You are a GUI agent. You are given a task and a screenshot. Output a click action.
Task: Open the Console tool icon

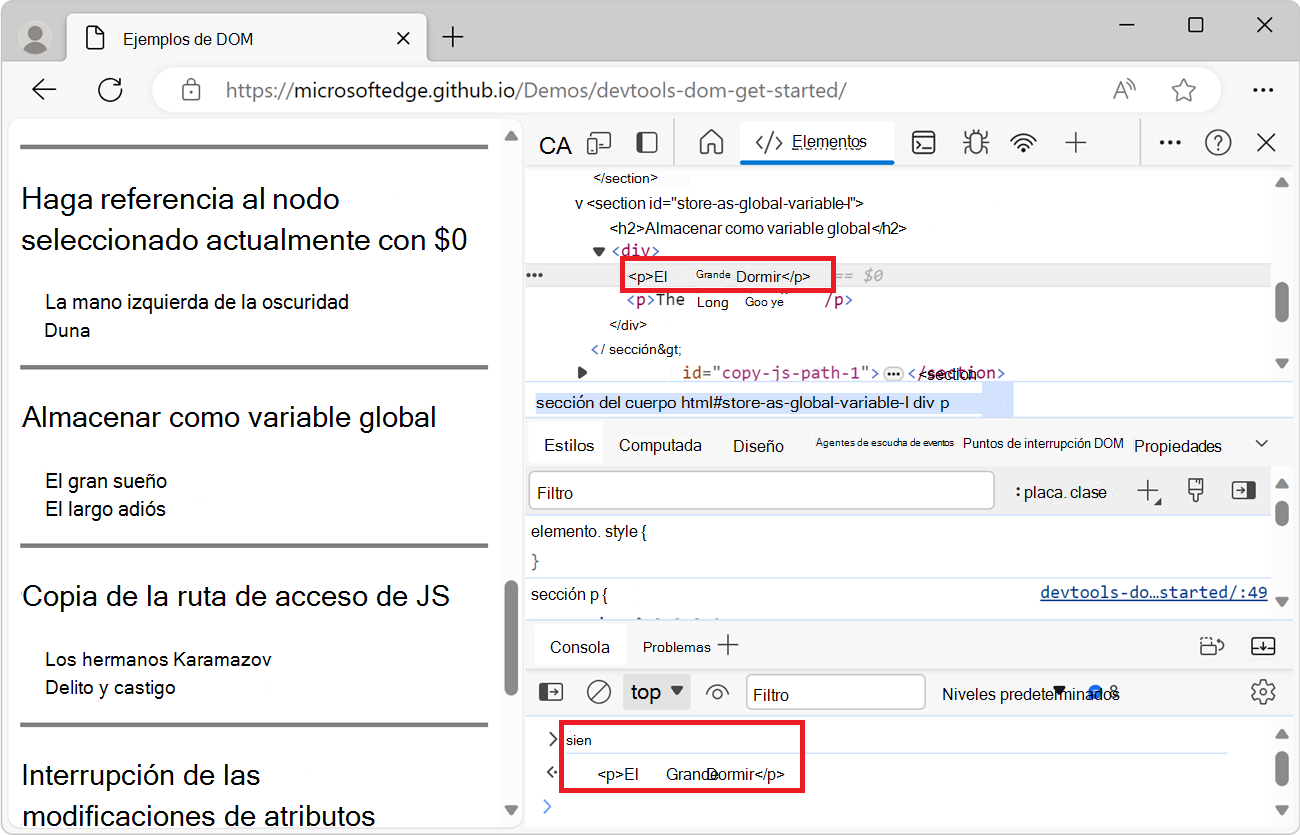tap(923, 143)
